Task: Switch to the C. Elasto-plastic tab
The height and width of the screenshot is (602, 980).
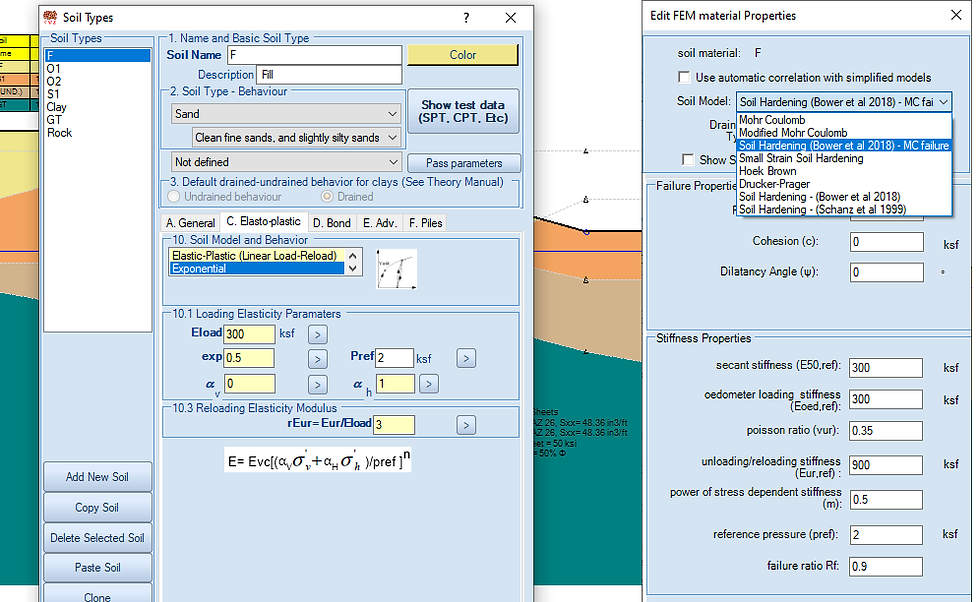Action: (x=263, y=221)
